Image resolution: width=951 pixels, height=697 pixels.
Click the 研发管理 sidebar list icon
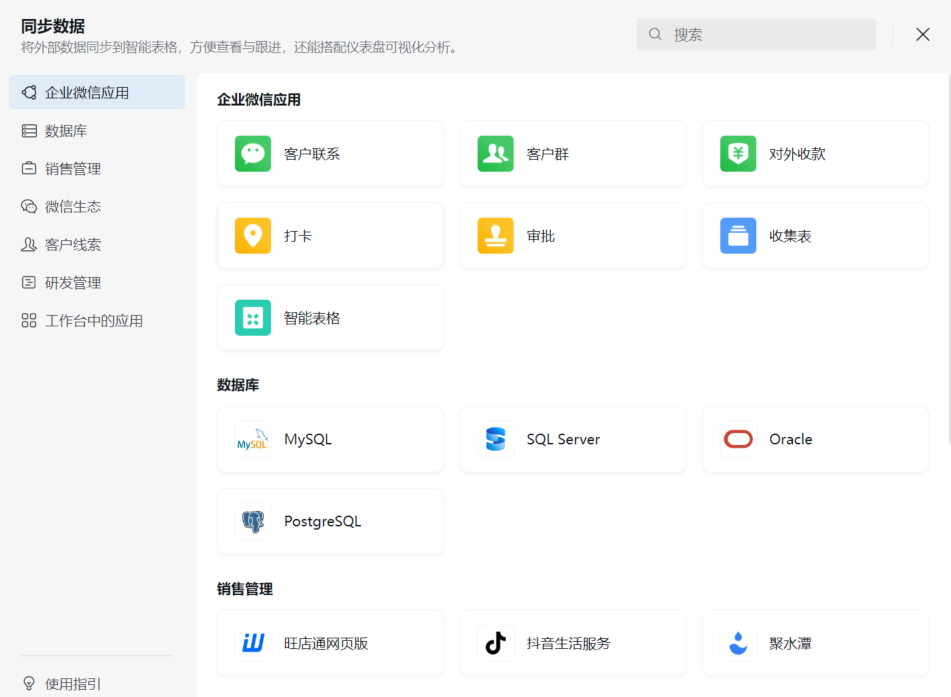point(29,283)
